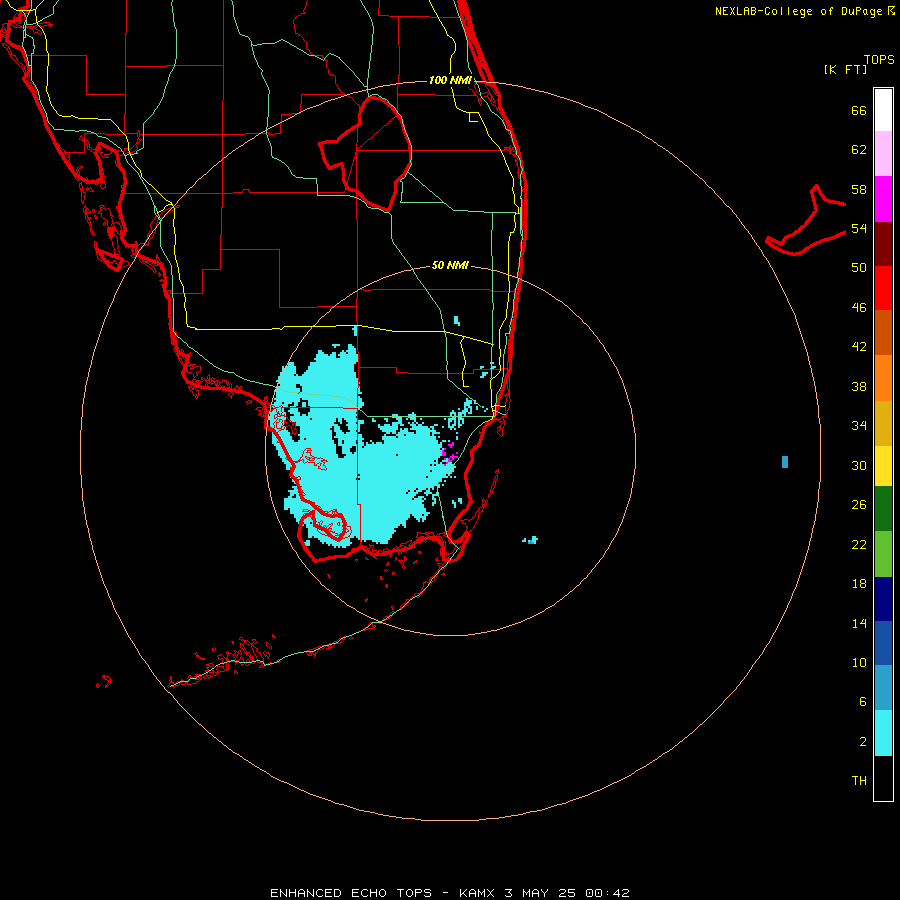Click the "22" scale value

tap(859, 544)
